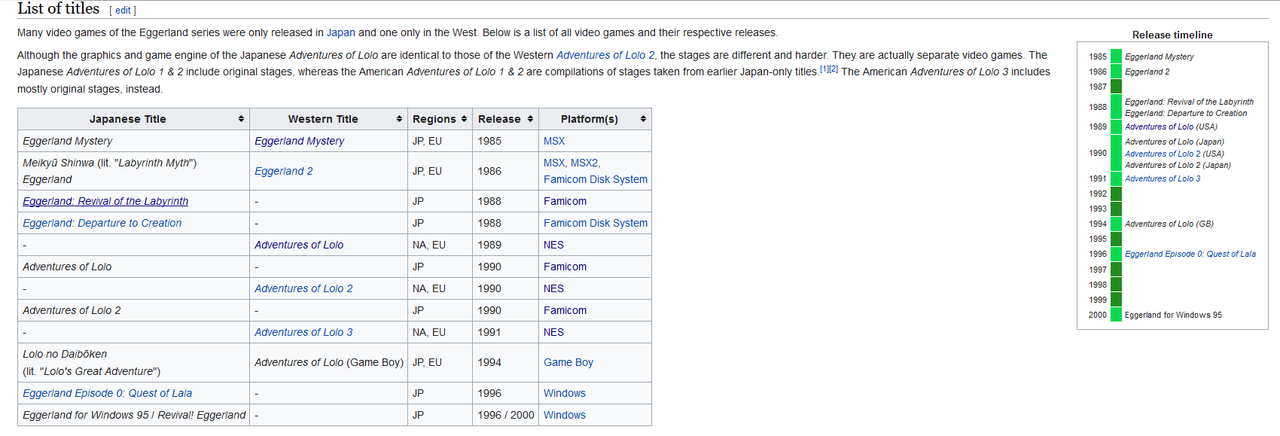Open Eggerland Episode 0: Quest of Lala table link
The height and width of the screenshot is (436, 1280).
[107, 393]
